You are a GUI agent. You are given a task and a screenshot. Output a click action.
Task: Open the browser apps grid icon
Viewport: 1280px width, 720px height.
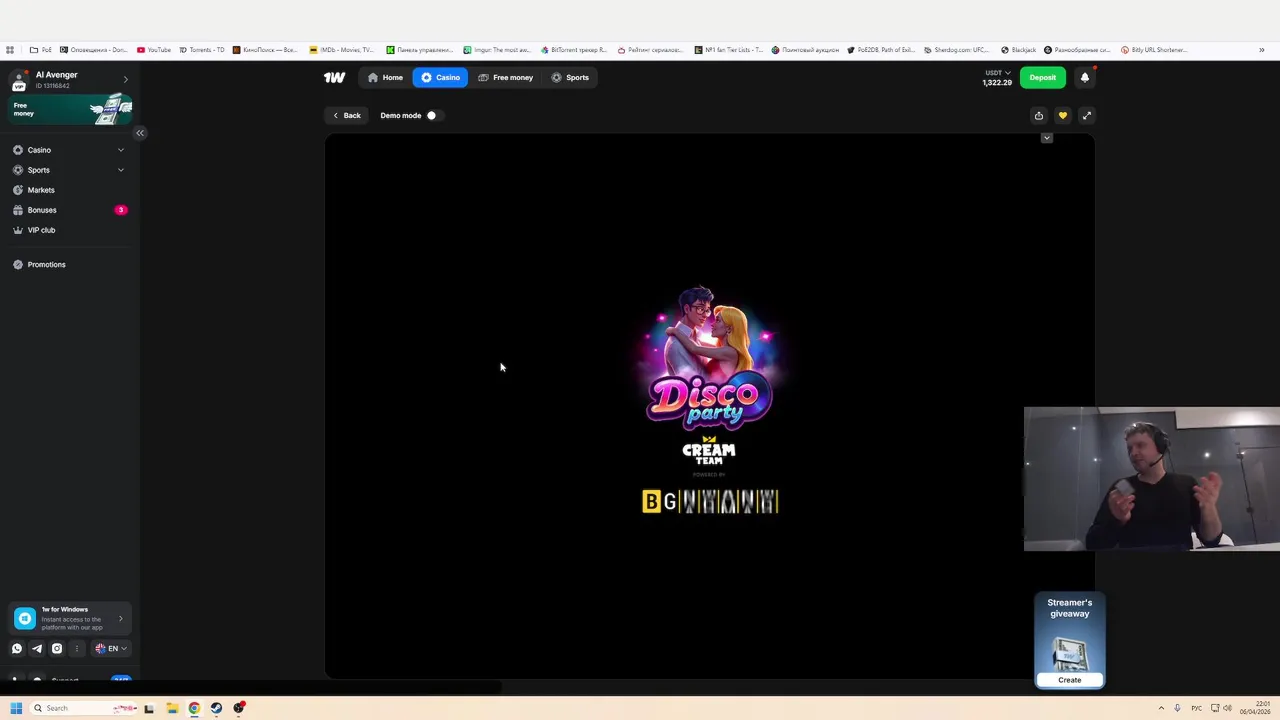pos(10,50)
